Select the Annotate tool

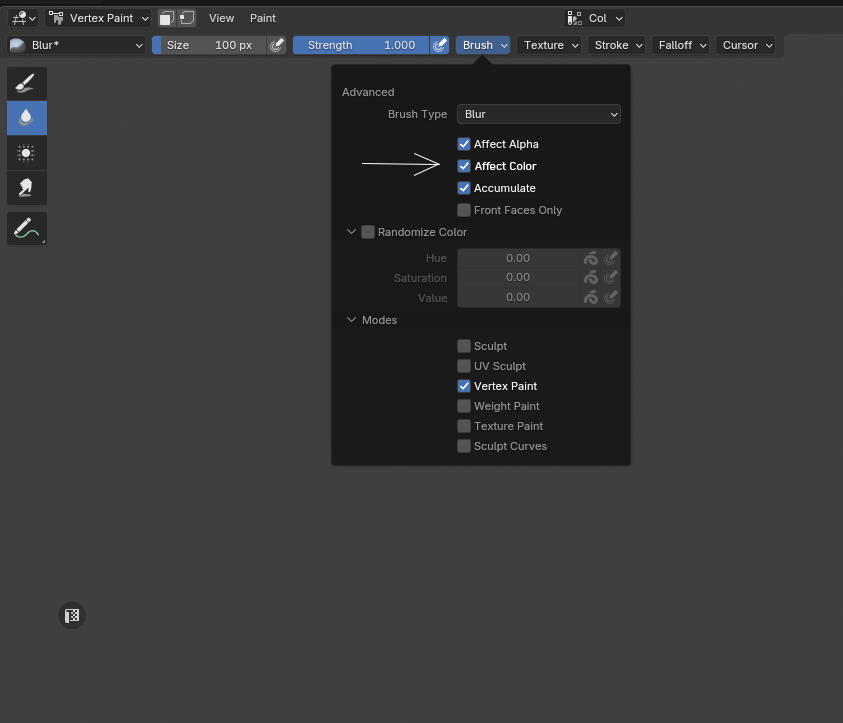(27, 228)
